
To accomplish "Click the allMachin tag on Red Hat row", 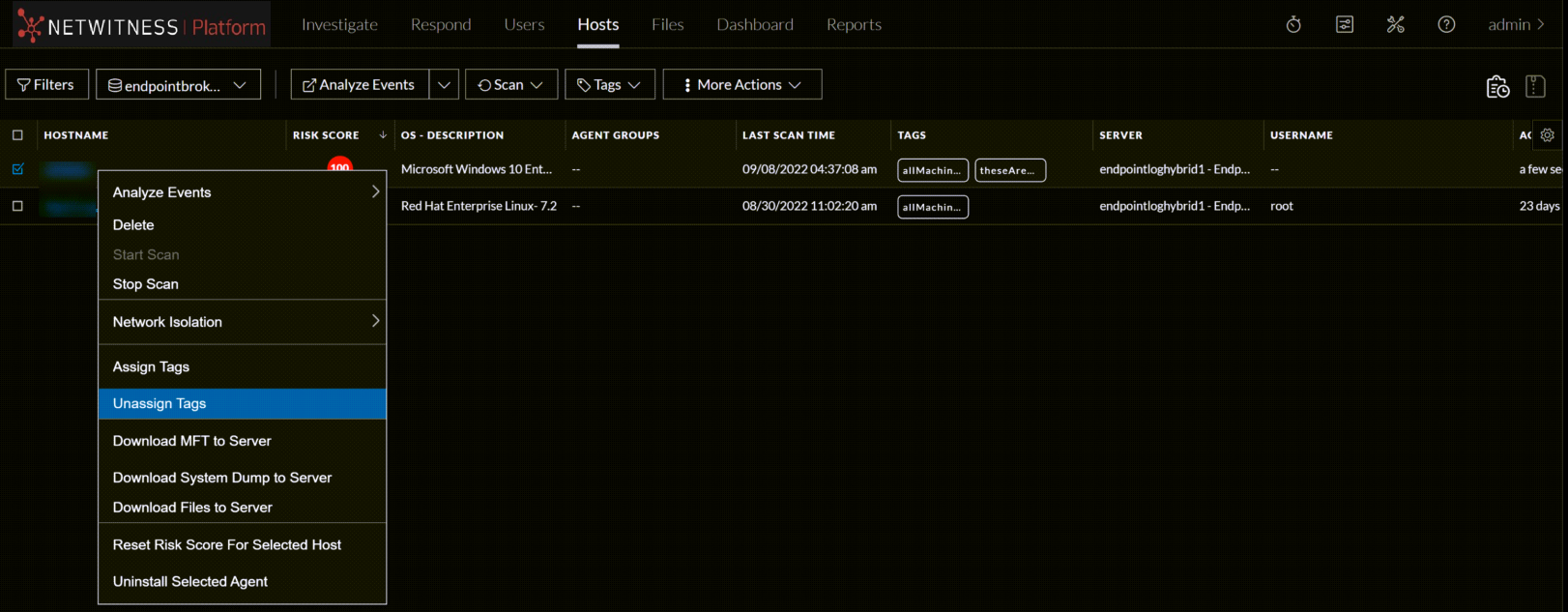I will [x=933, y=207].
